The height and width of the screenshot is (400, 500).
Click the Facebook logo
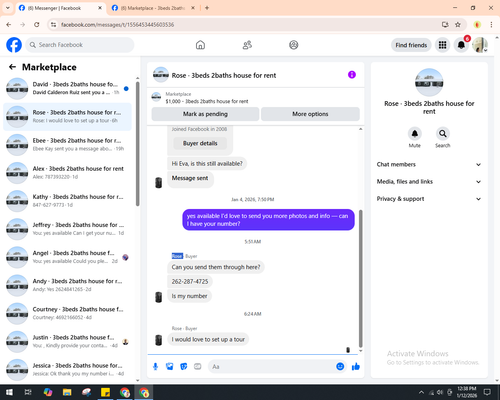pyautogui.click(x=14, y=45)
